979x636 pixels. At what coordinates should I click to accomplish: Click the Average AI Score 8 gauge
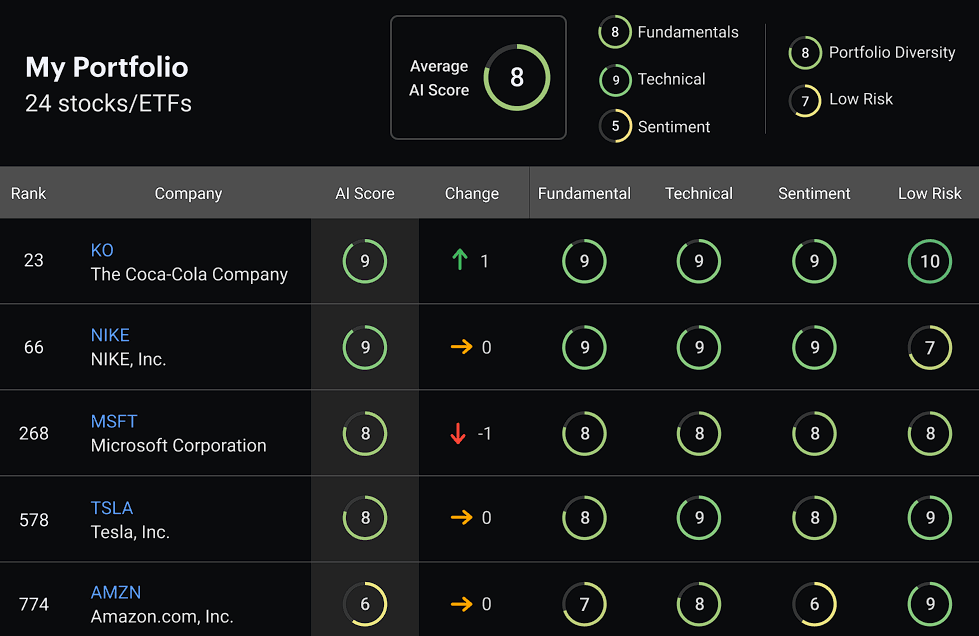(516, 77)
